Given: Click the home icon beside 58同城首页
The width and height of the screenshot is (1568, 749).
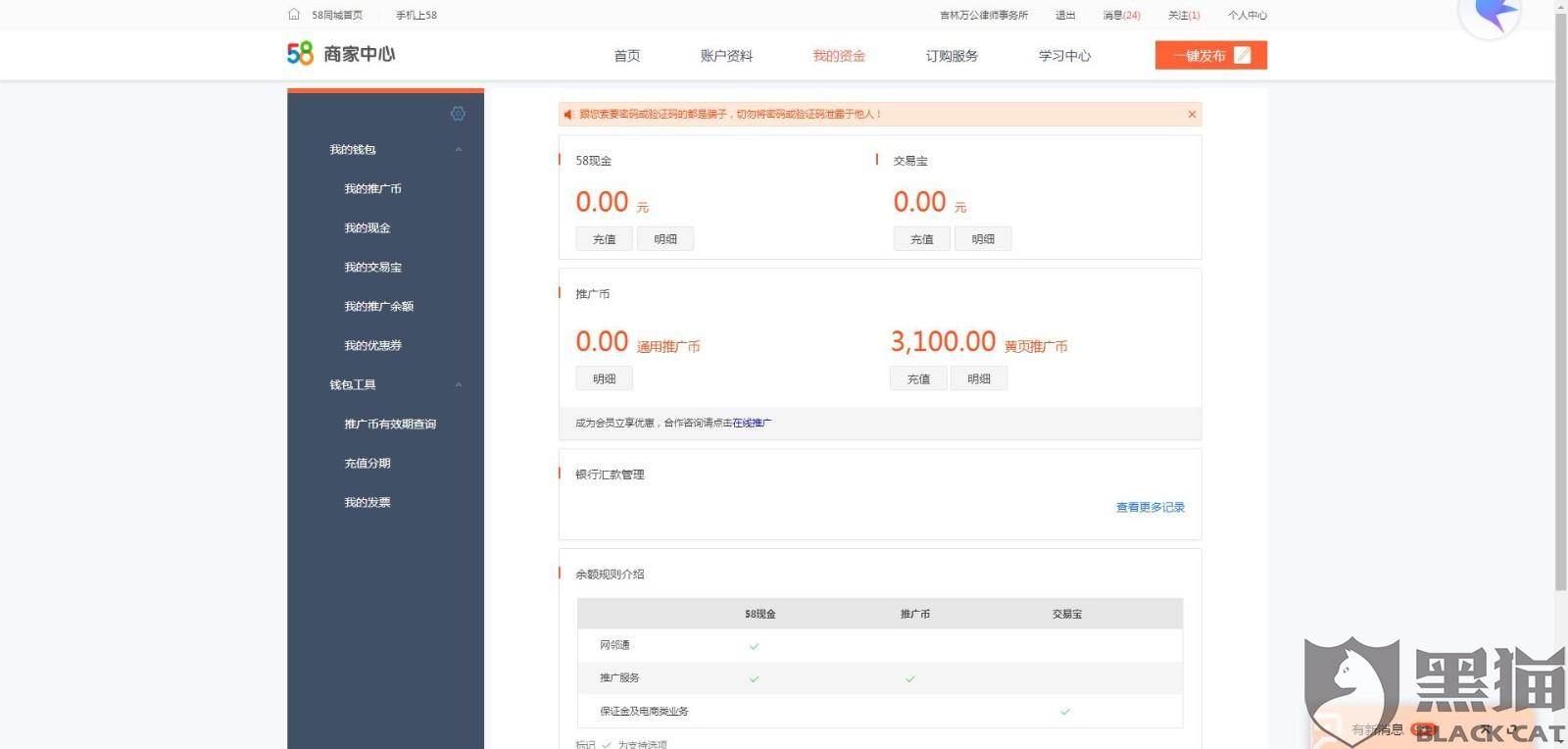Looking at the screenshot, I should (294, 15).
